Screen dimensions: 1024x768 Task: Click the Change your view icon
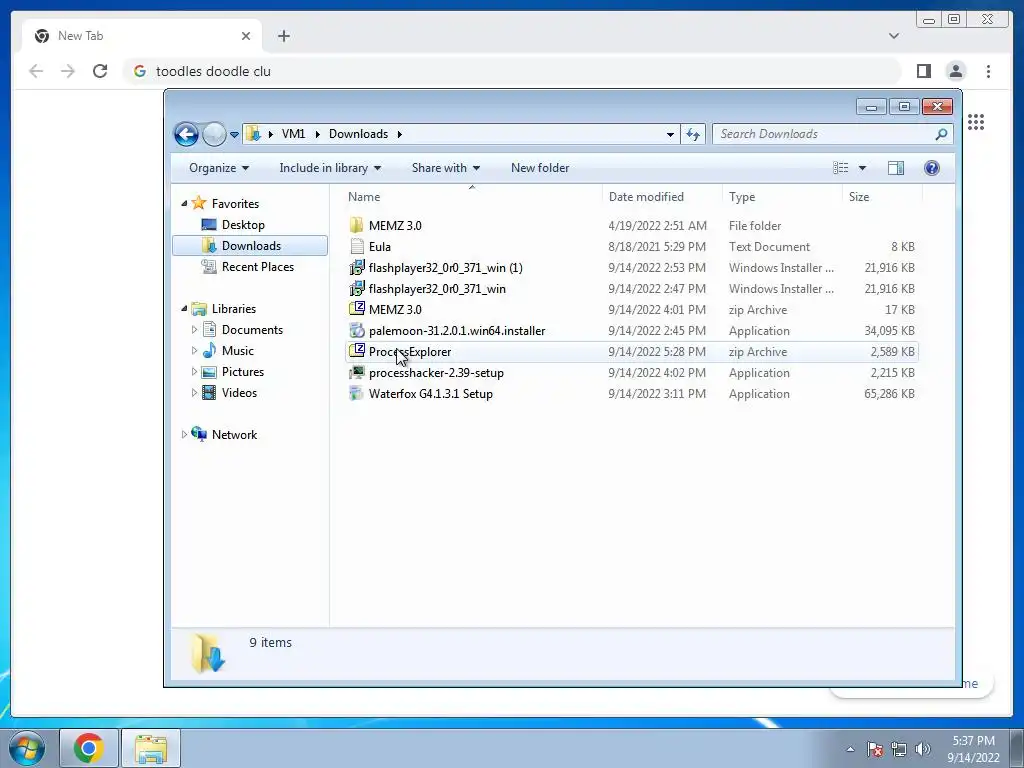pyautogui.click(x=840, y=168)
